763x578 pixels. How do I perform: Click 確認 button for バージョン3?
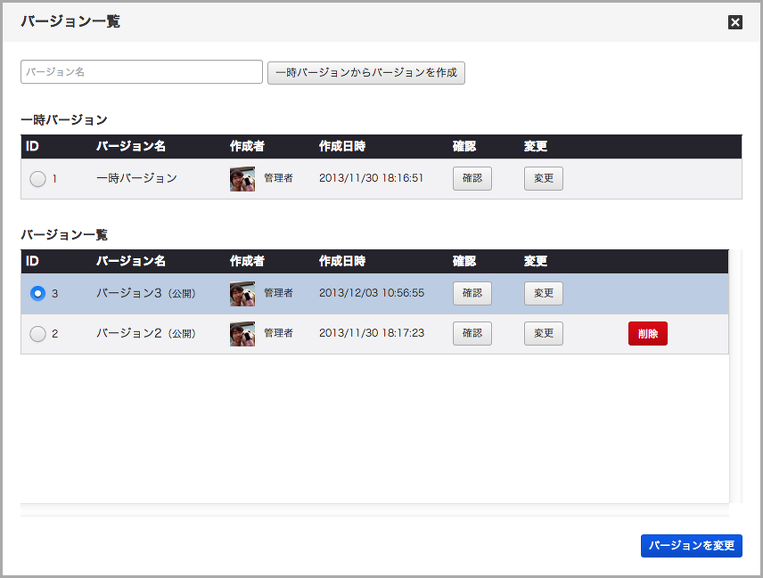[x=472, y=294]
